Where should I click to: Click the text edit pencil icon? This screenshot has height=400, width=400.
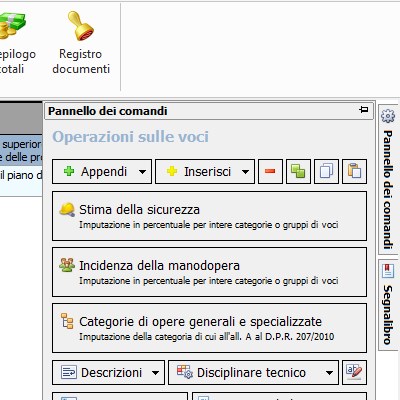pyautogui.click(x=354, y=372)
